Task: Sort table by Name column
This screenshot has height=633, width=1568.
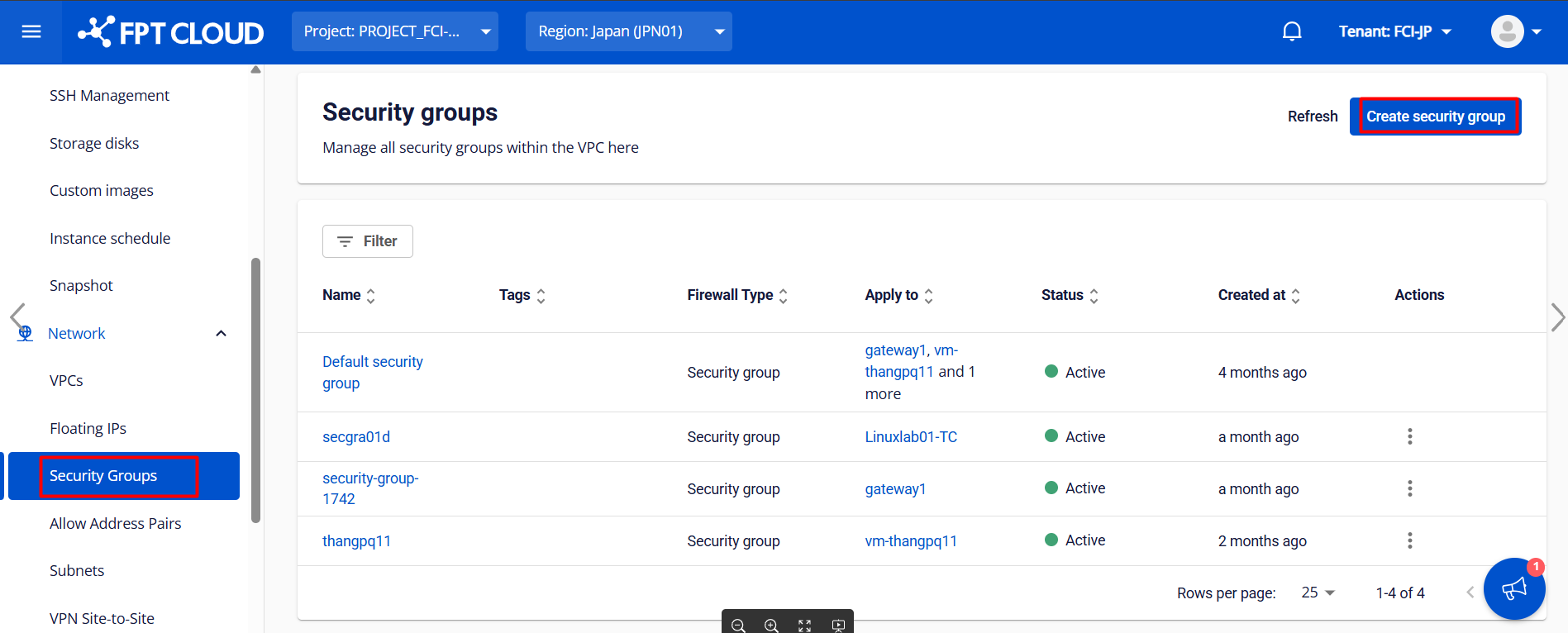Action: [370, 296]
